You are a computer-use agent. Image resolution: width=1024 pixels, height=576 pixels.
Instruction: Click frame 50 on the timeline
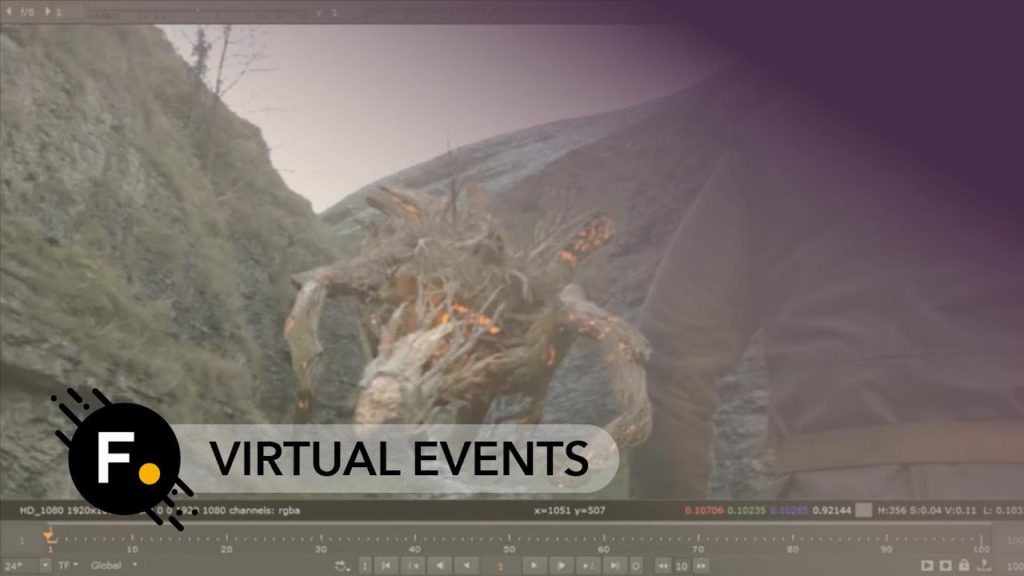point(509,540)
